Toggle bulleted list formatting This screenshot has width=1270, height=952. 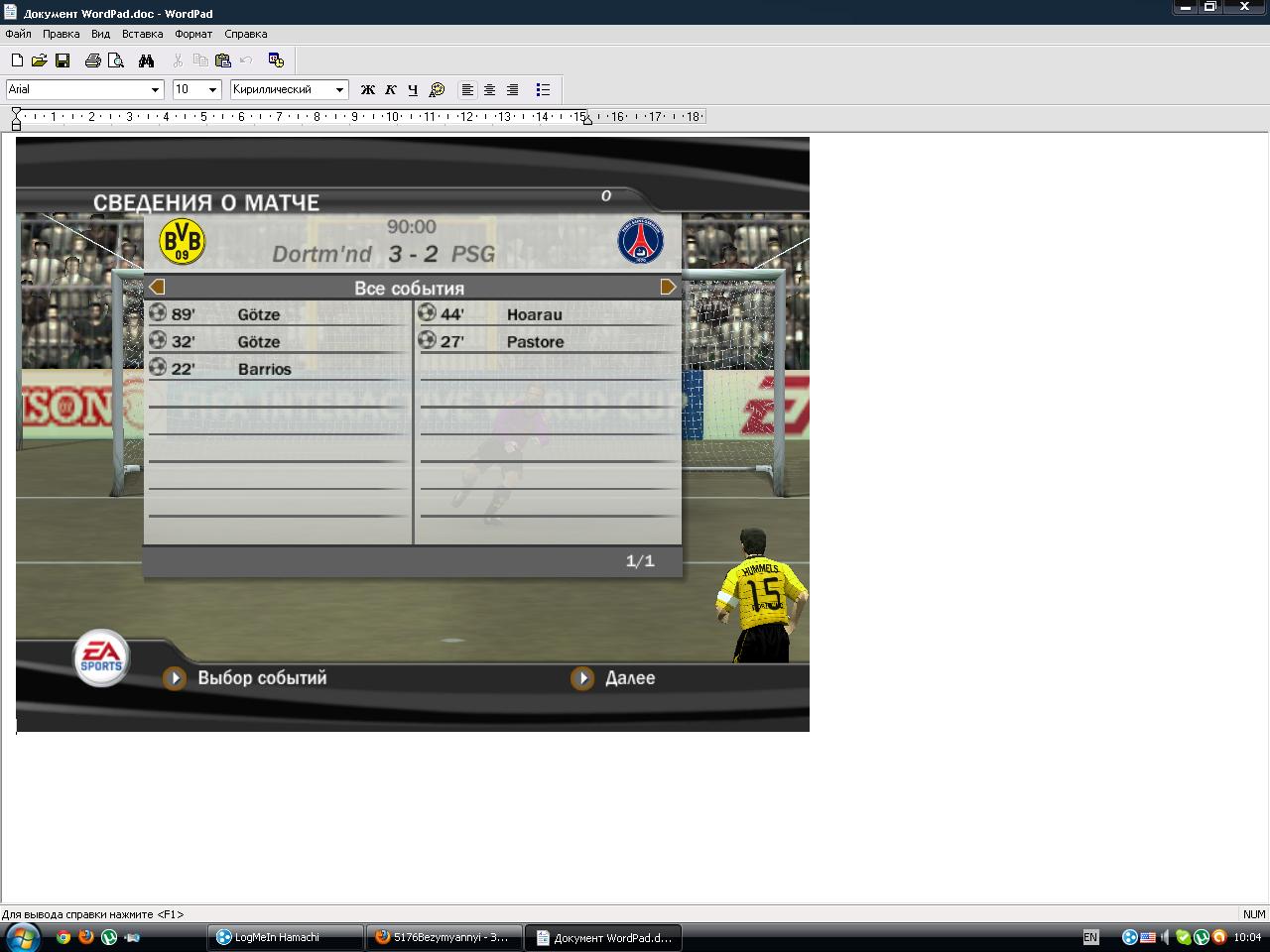click(x=543, y=89)
